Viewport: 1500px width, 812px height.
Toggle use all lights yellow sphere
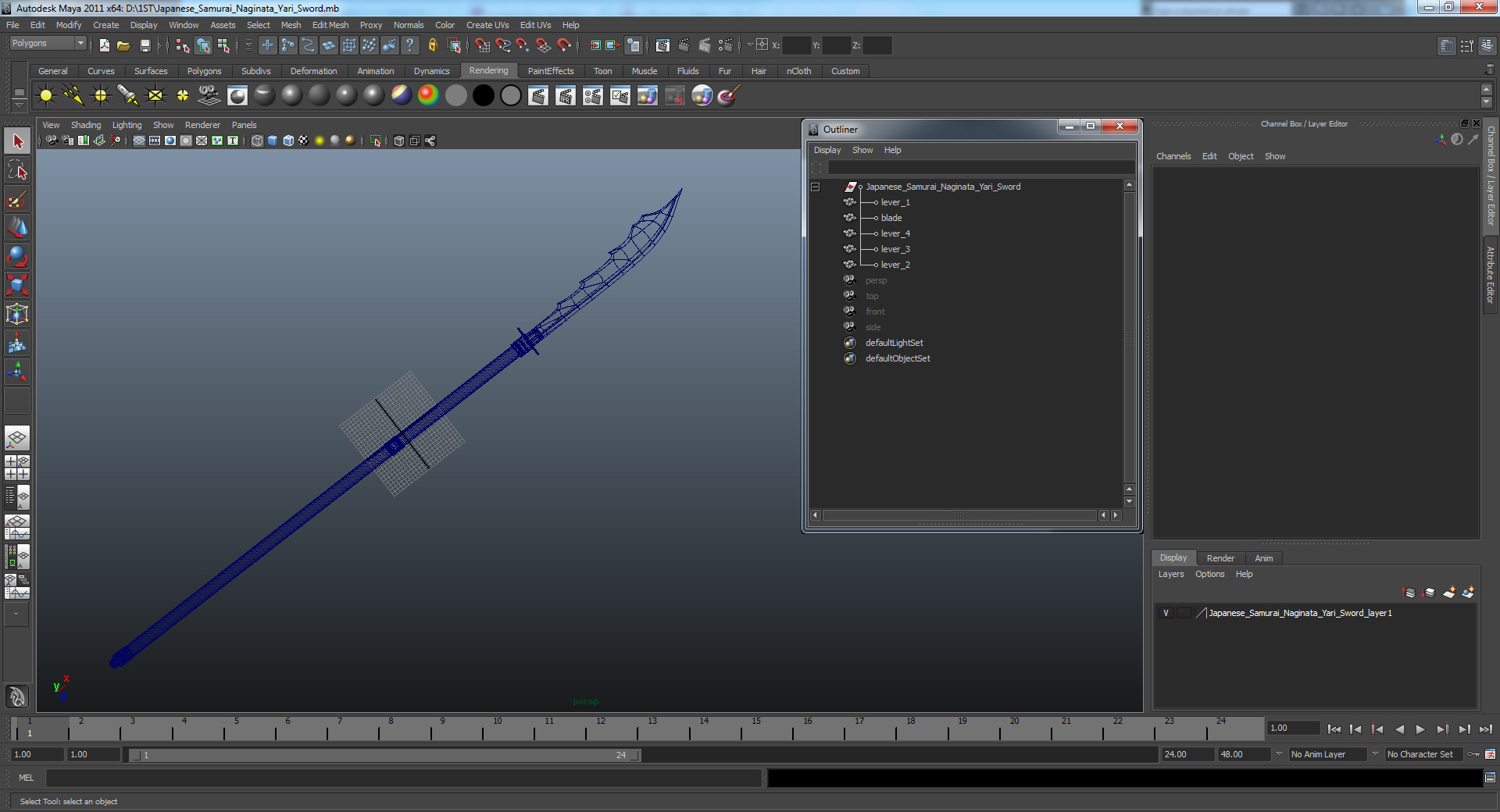320,141
